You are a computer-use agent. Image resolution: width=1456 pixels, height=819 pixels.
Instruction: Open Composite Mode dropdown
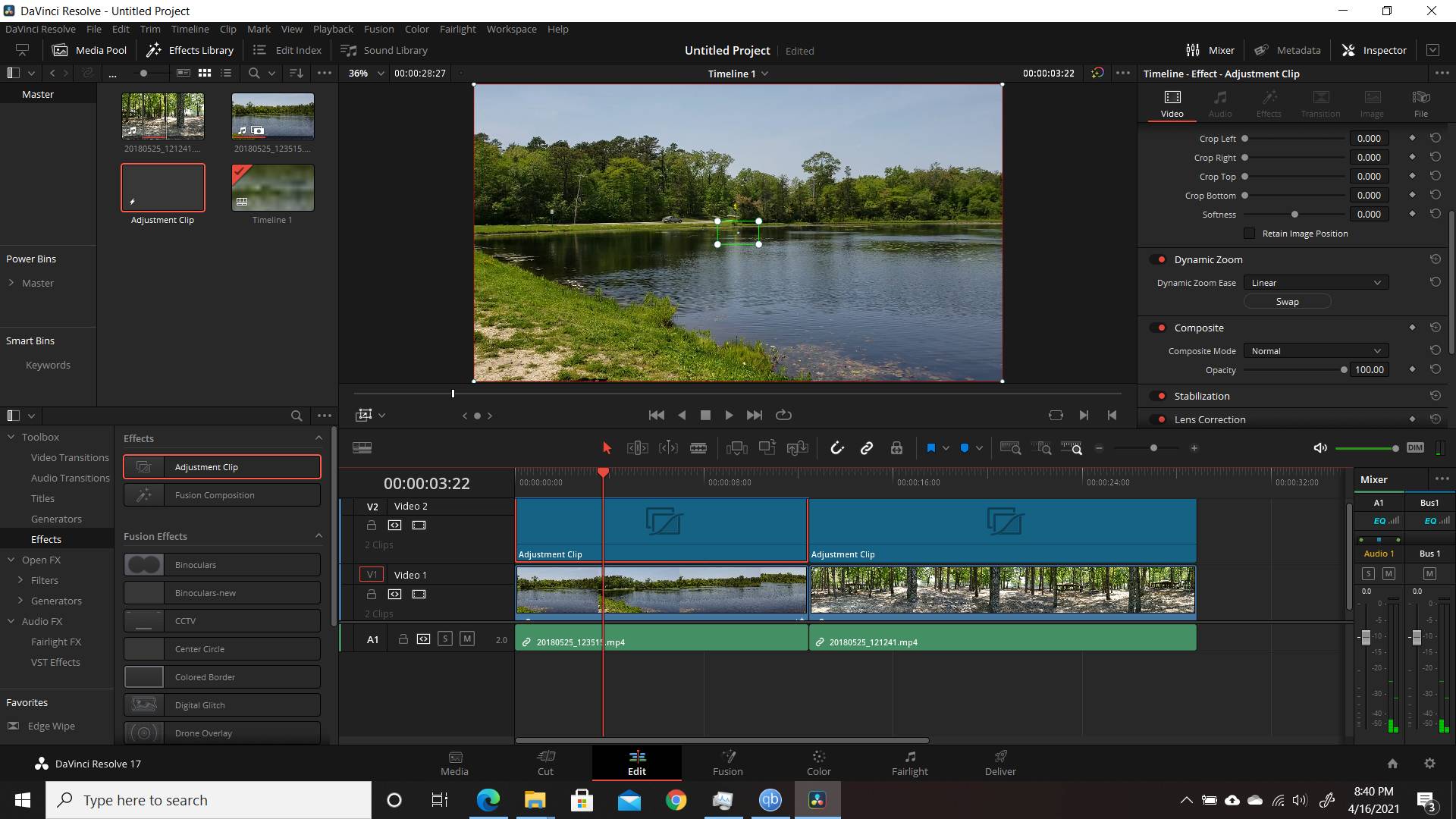[x=1316, y=350]
